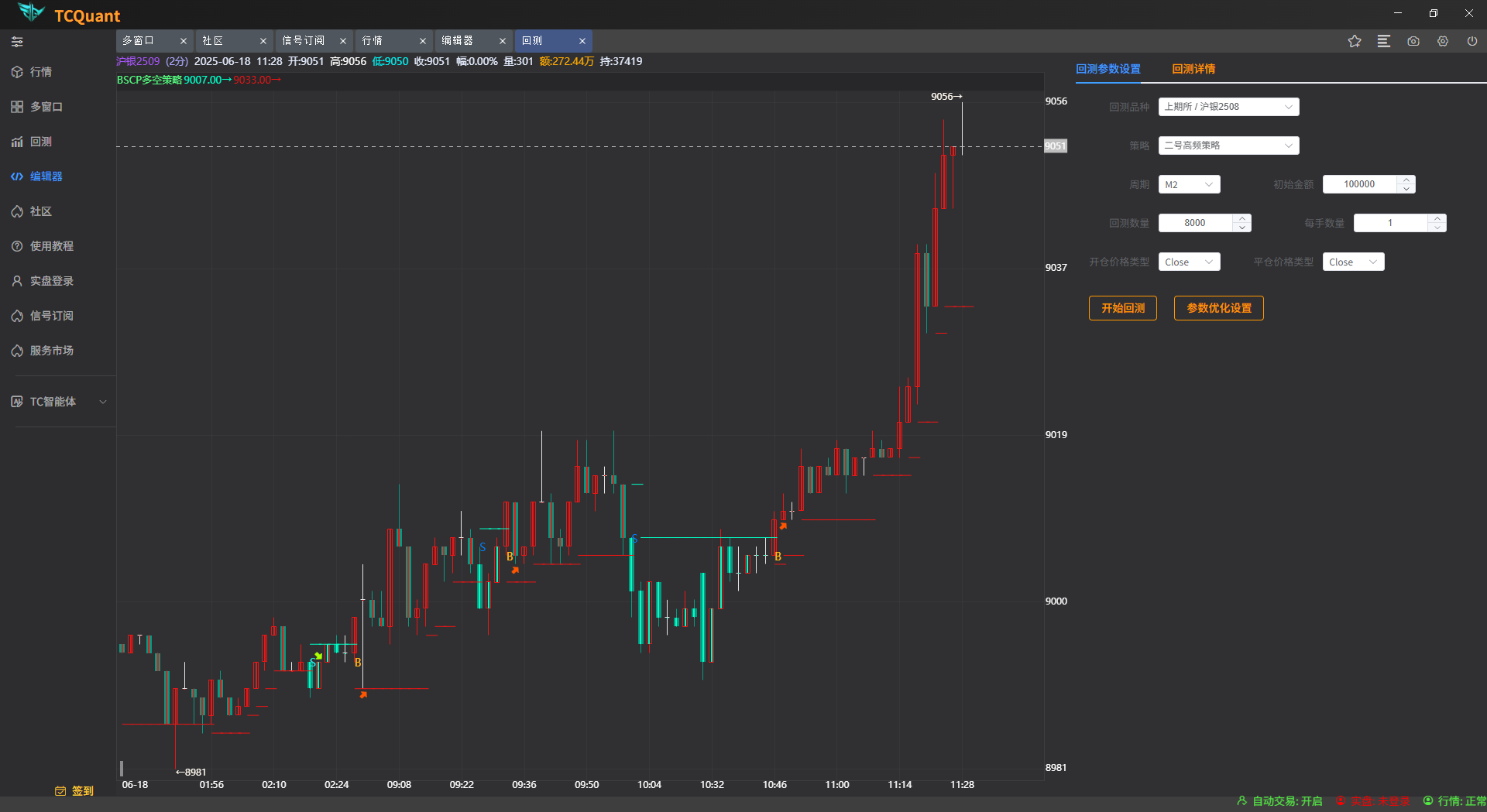This screenshot has height=812, width=1487.
Task: Open 实盘登录 in the sidebar
Action: (51, 281)
